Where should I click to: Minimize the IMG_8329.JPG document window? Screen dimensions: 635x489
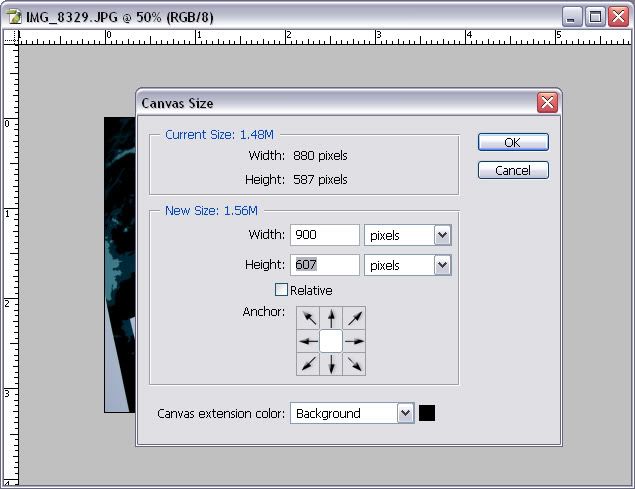point(571,17)
